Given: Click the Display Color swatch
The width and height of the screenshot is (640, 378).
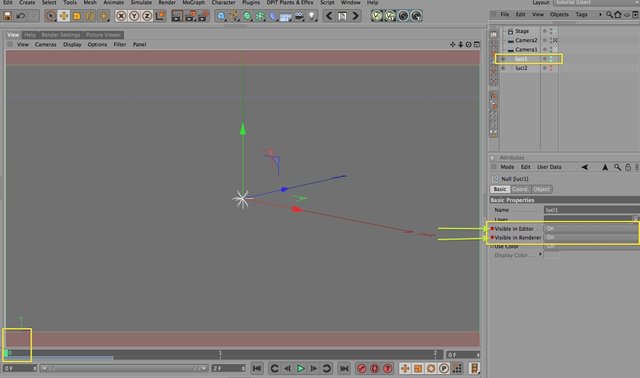Looking at the screenshot, I should click(x=551, y=255).
